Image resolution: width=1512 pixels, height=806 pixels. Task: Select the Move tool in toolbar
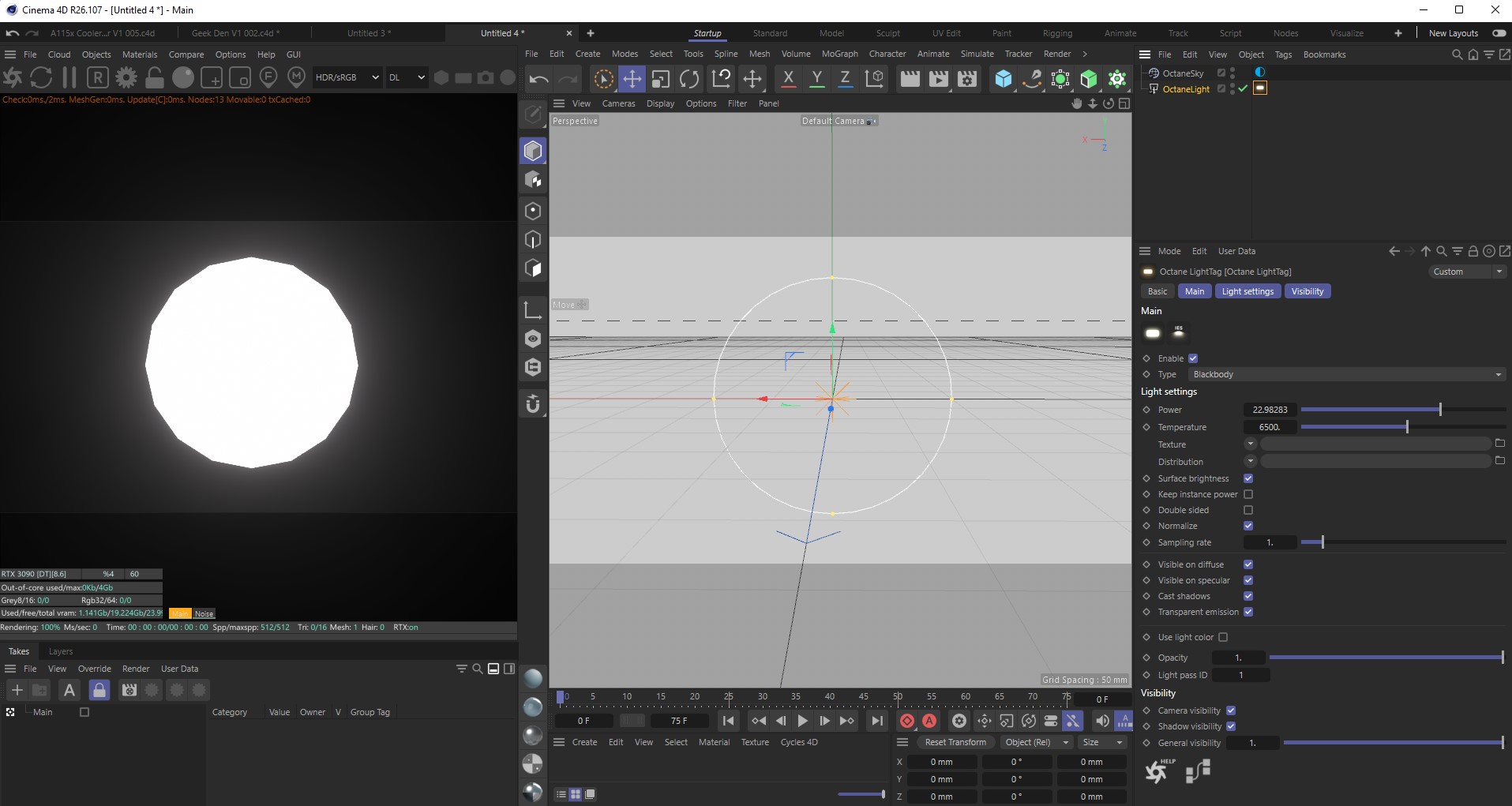[632, 79]
